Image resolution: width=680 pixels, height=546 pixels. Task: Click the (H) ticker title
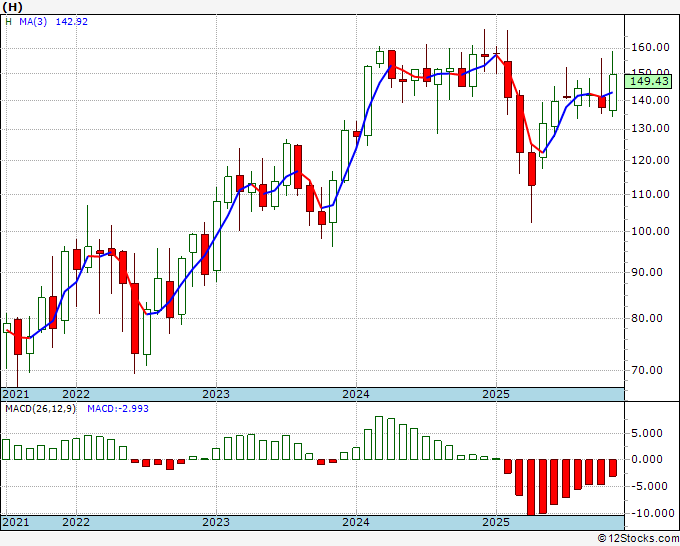12,7
